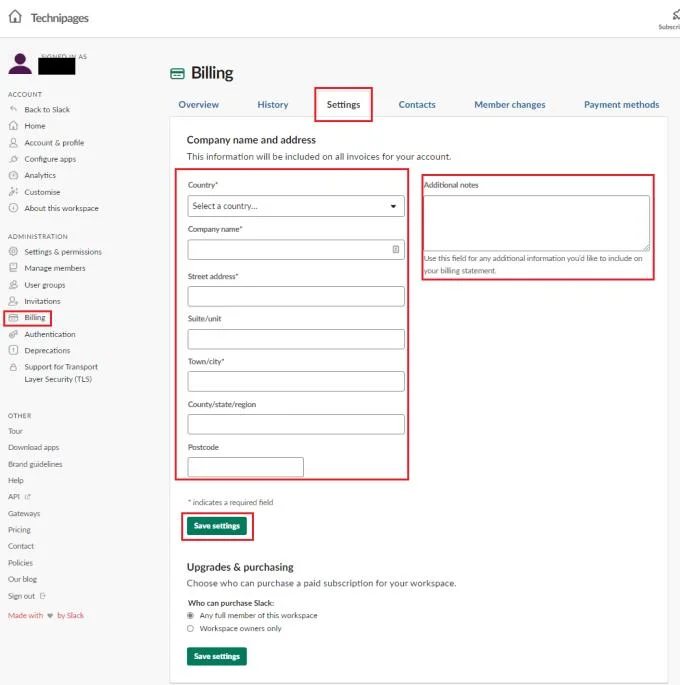Open the Gateways link
This screenshot has width=680, height=685.
click(24, 514)
